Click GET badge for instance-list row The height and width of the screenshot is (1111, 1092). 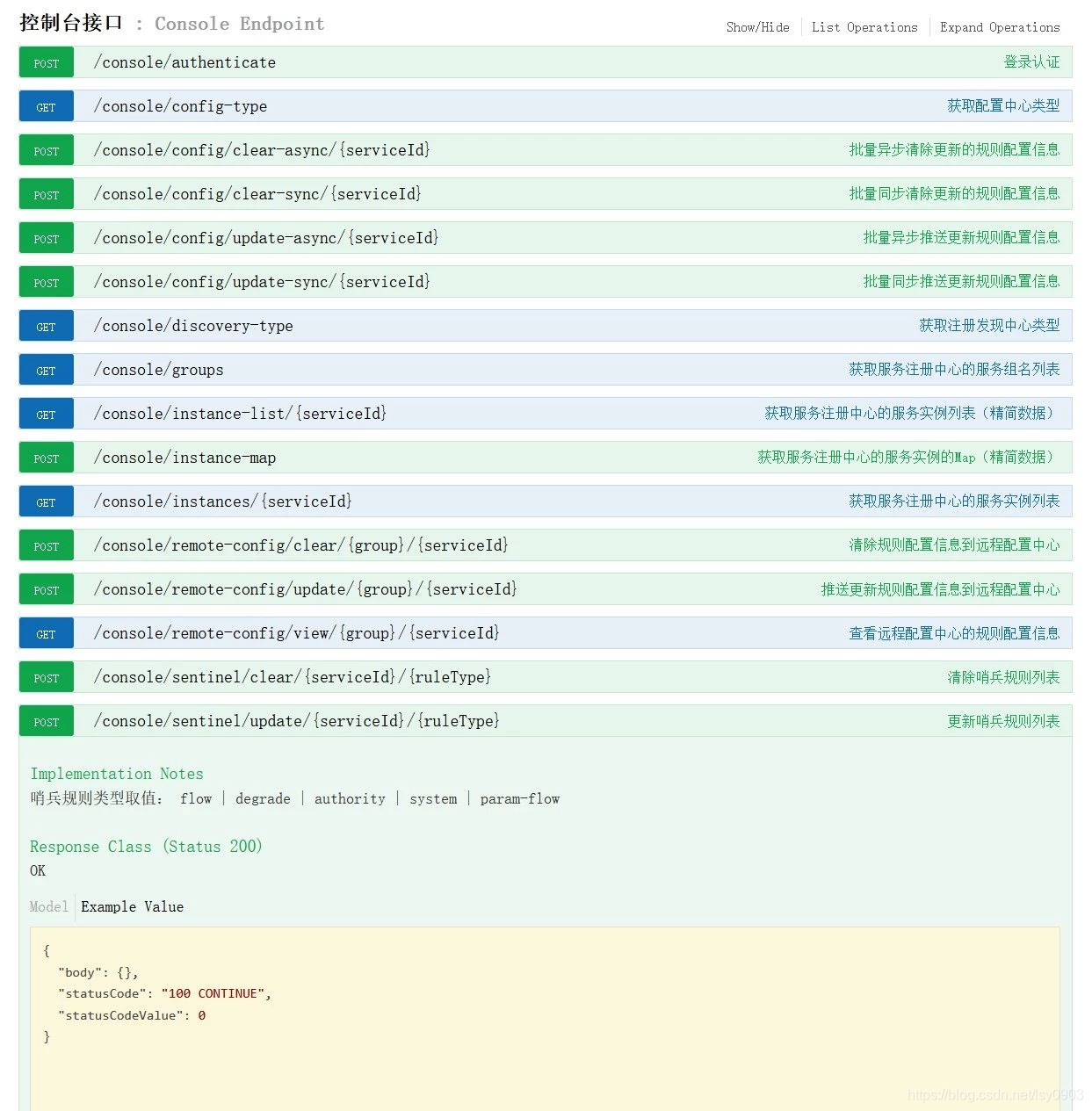pyautogui.click(x=46, y=415)
